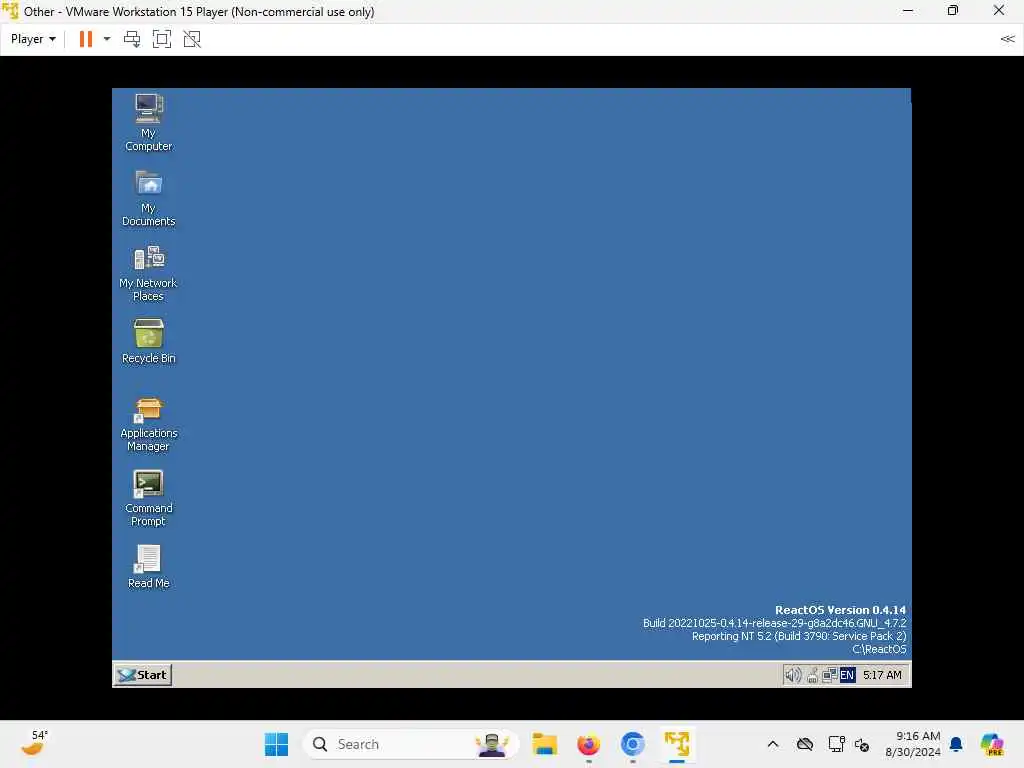Click the host muted volume tray icon
The image size is (1024, 768).
click(862, 744)
